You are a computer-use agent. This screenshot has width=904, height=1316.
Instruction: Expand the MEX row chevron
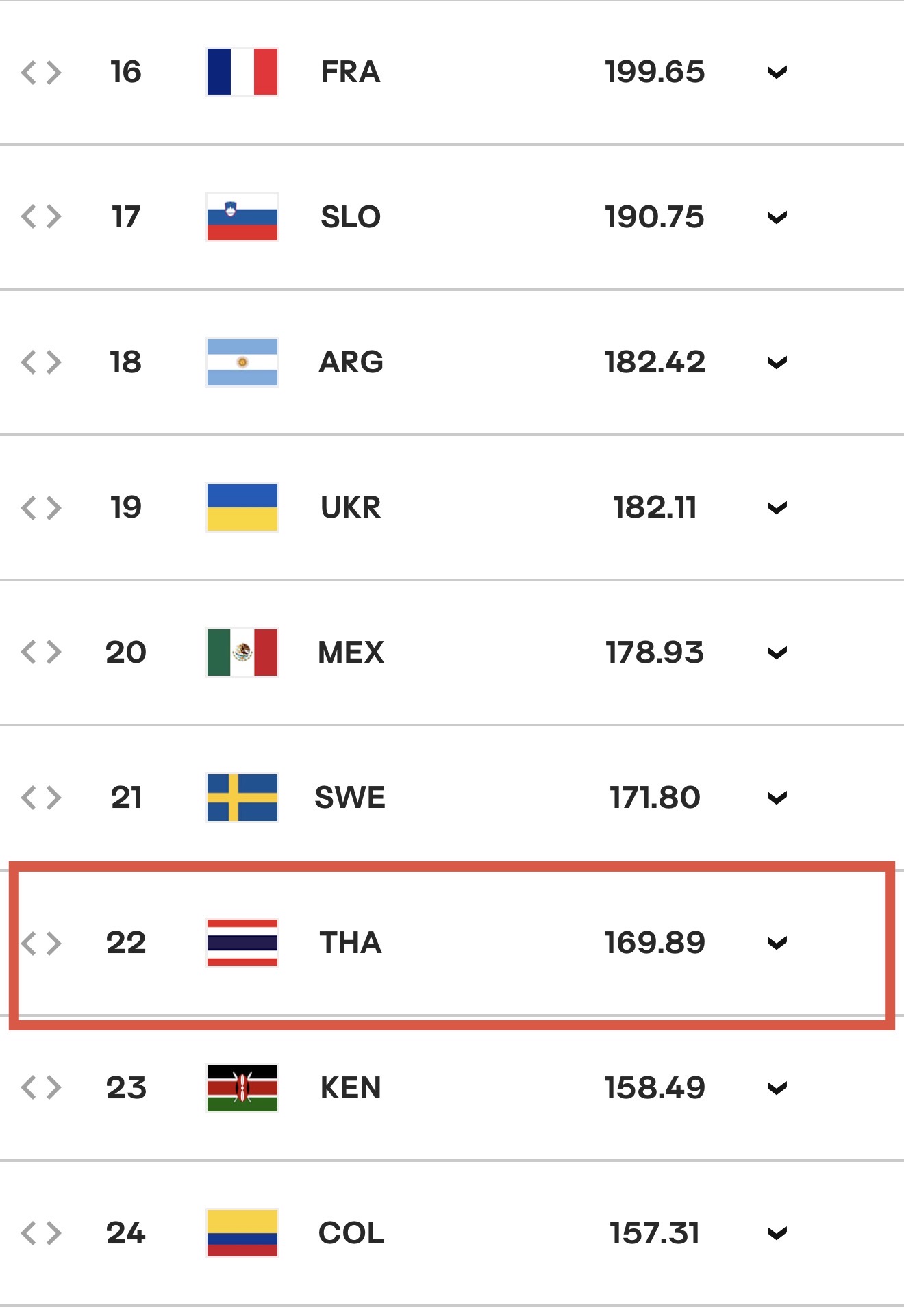[777, 653]
